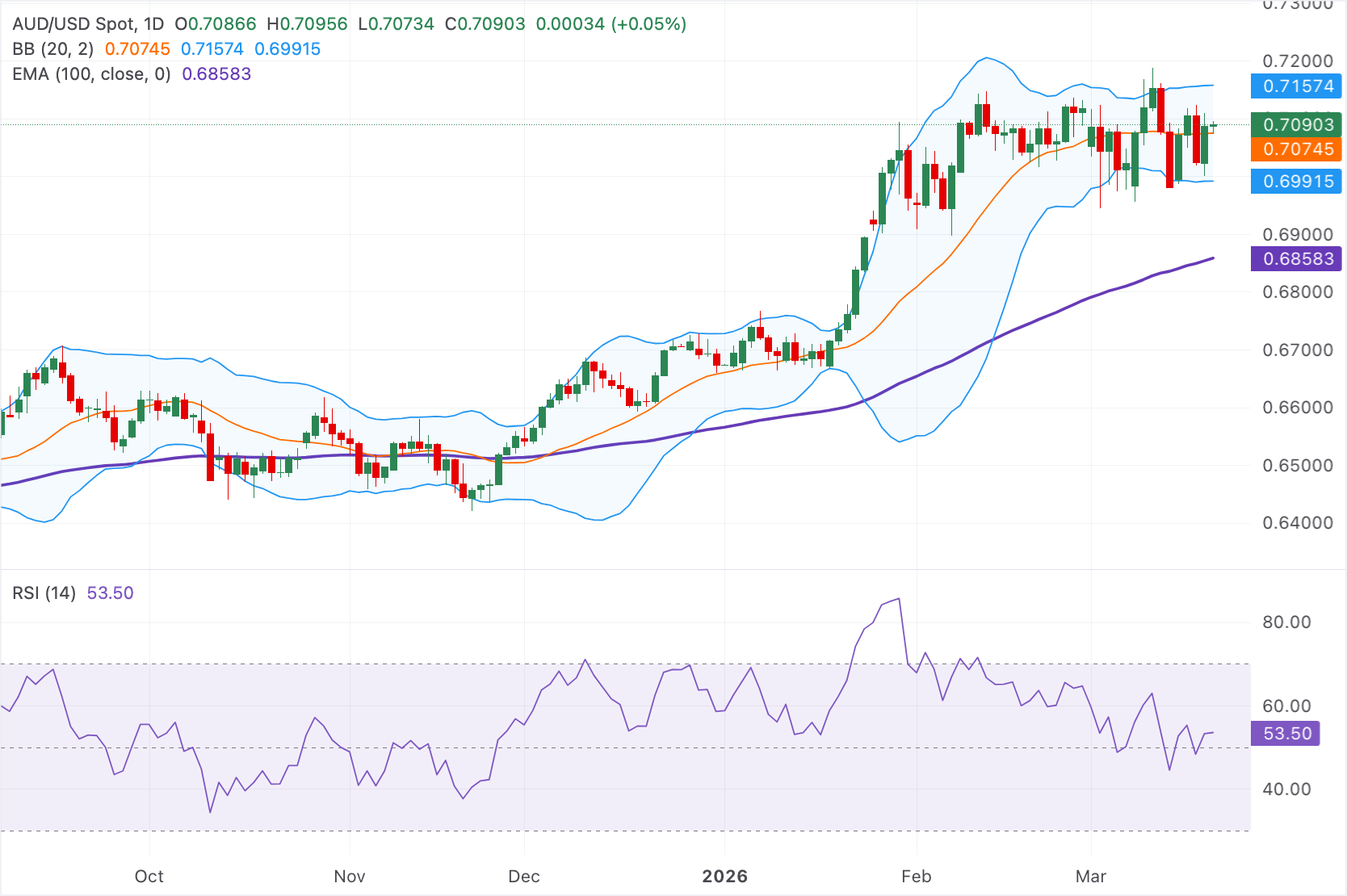Image resolution: width=1347 pixels, height=896 pixels.
Task: Select the Feb label on the time axis
Action: 917,876
